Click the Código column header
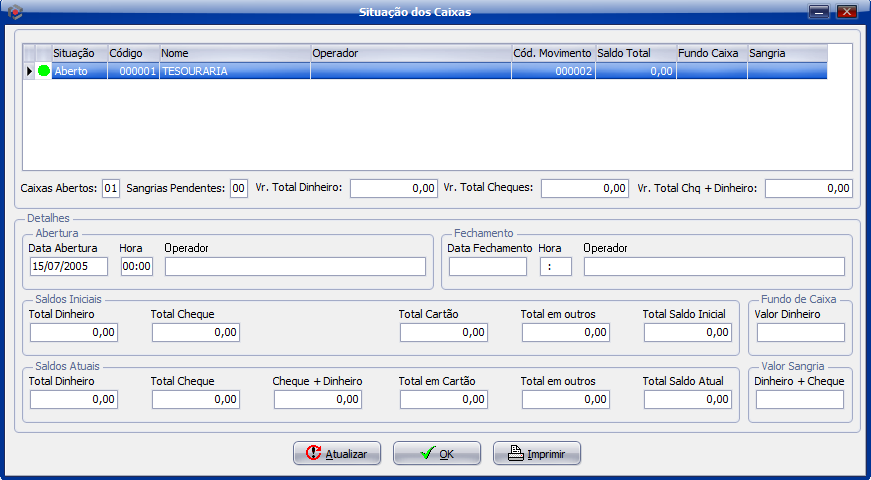Viewport: 871px width, 480px height. [132, 52]
